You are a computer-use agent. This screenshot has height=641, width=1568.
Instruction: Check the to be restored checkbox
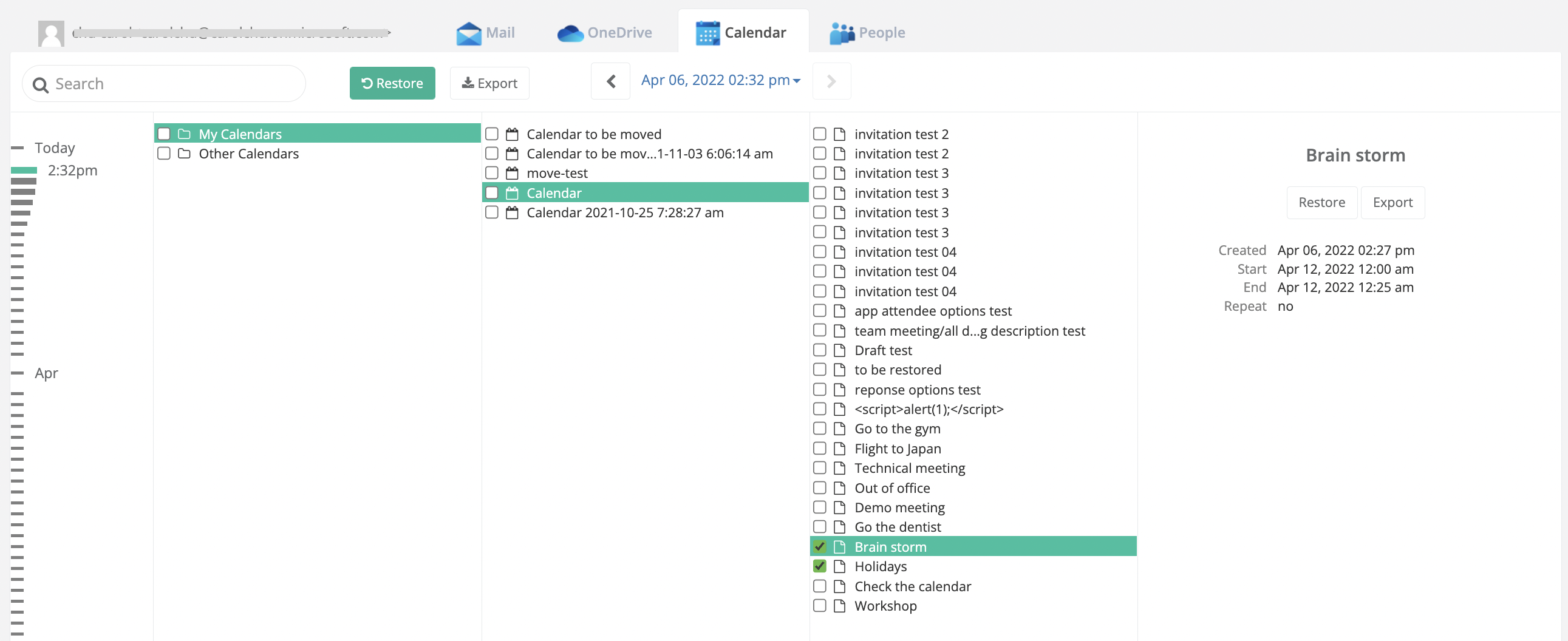pos(819,370)
